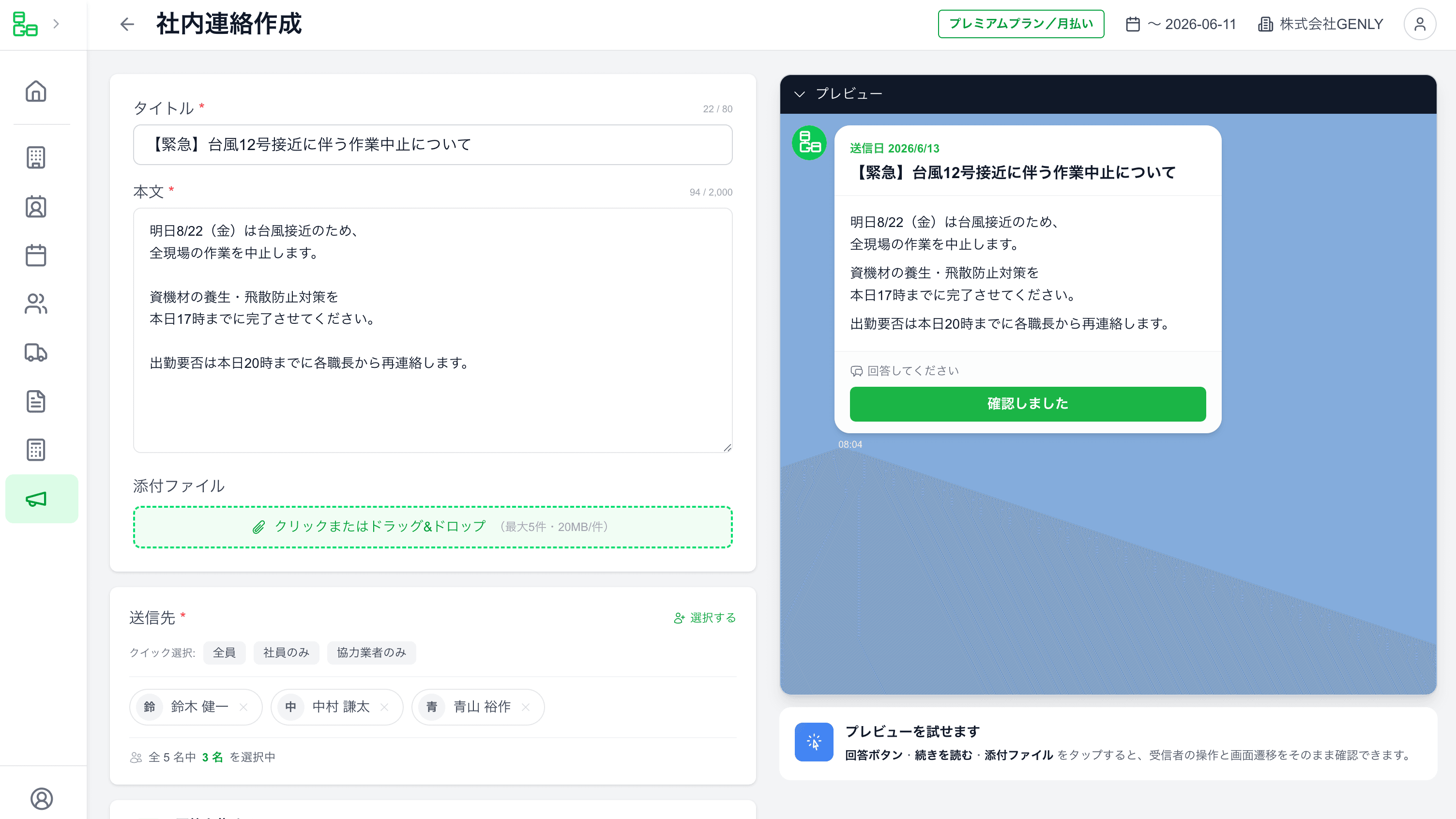Quick-select 協力業者のみ recipients
Viewport: 1456px width, 819px height.
[x=371, y=653]
